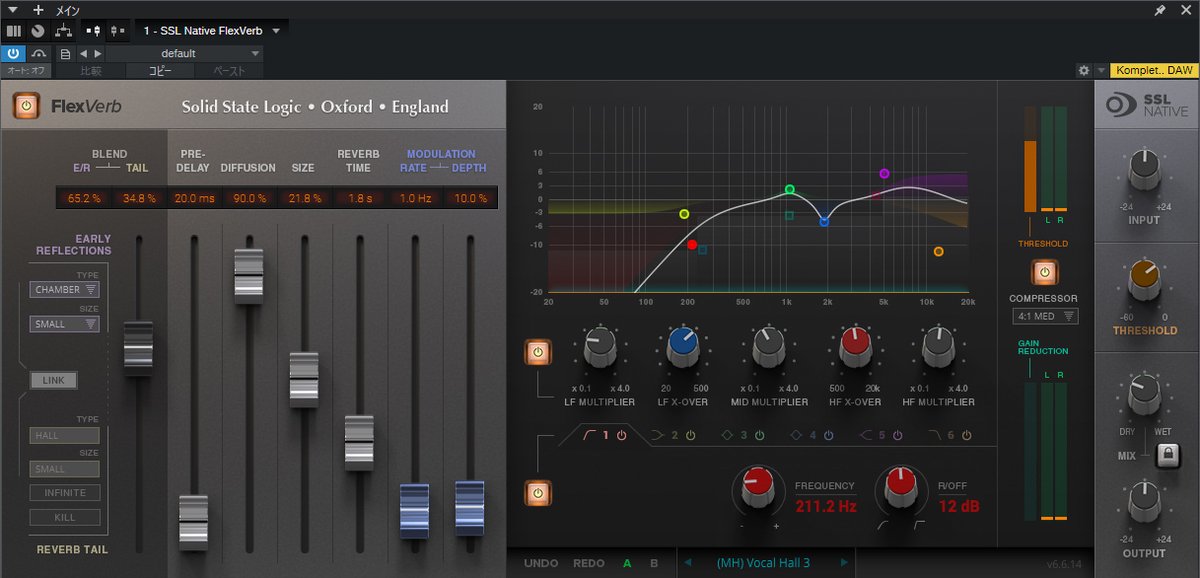Viewport: 1200px width, 578px height.
Task: Click the red HF X-OVER knob
Action: pos(854,347)
